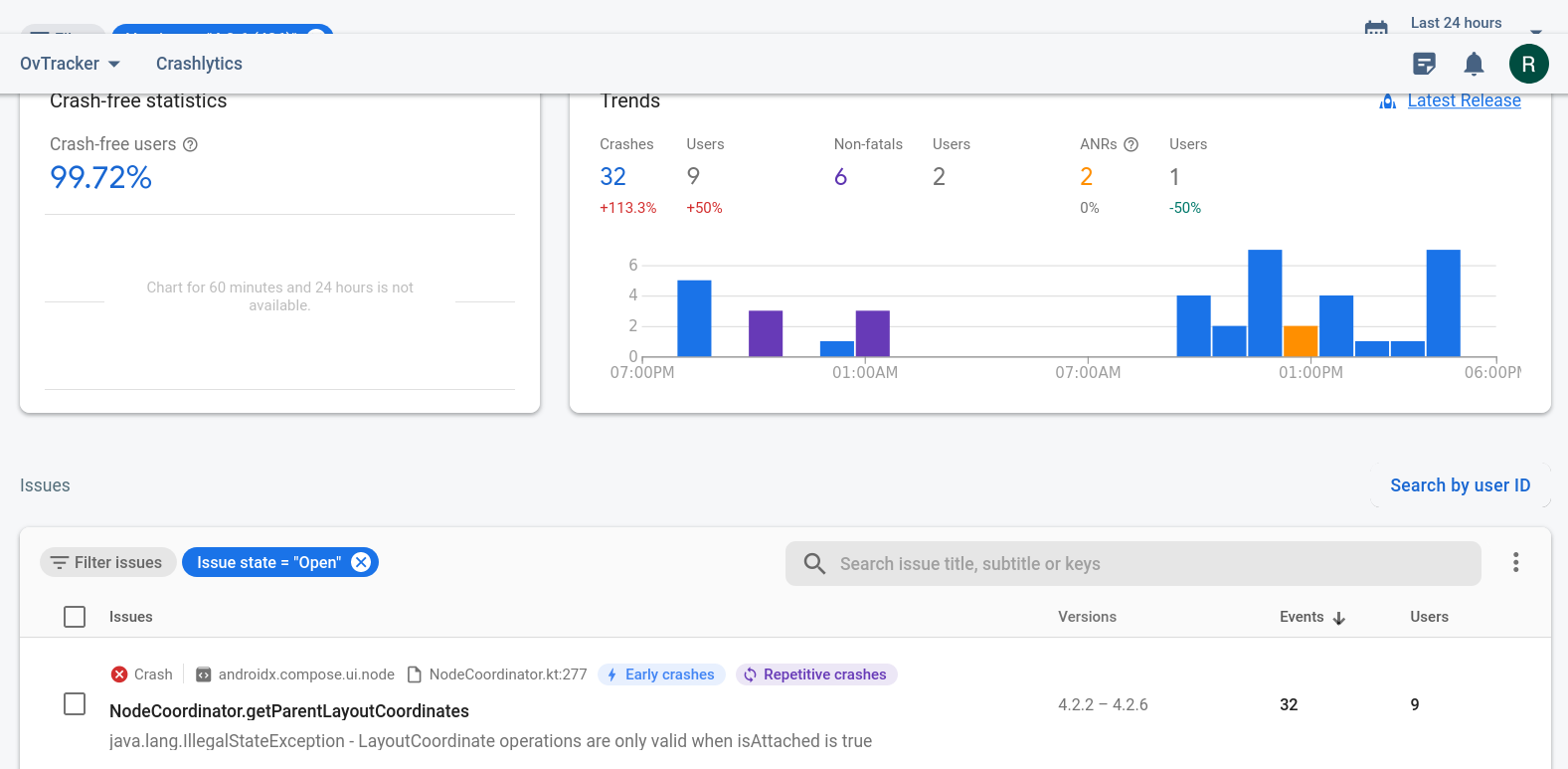Toggle the select all issues checkbox
This screenshot has height=769, width=1568.
coord(75,617)
